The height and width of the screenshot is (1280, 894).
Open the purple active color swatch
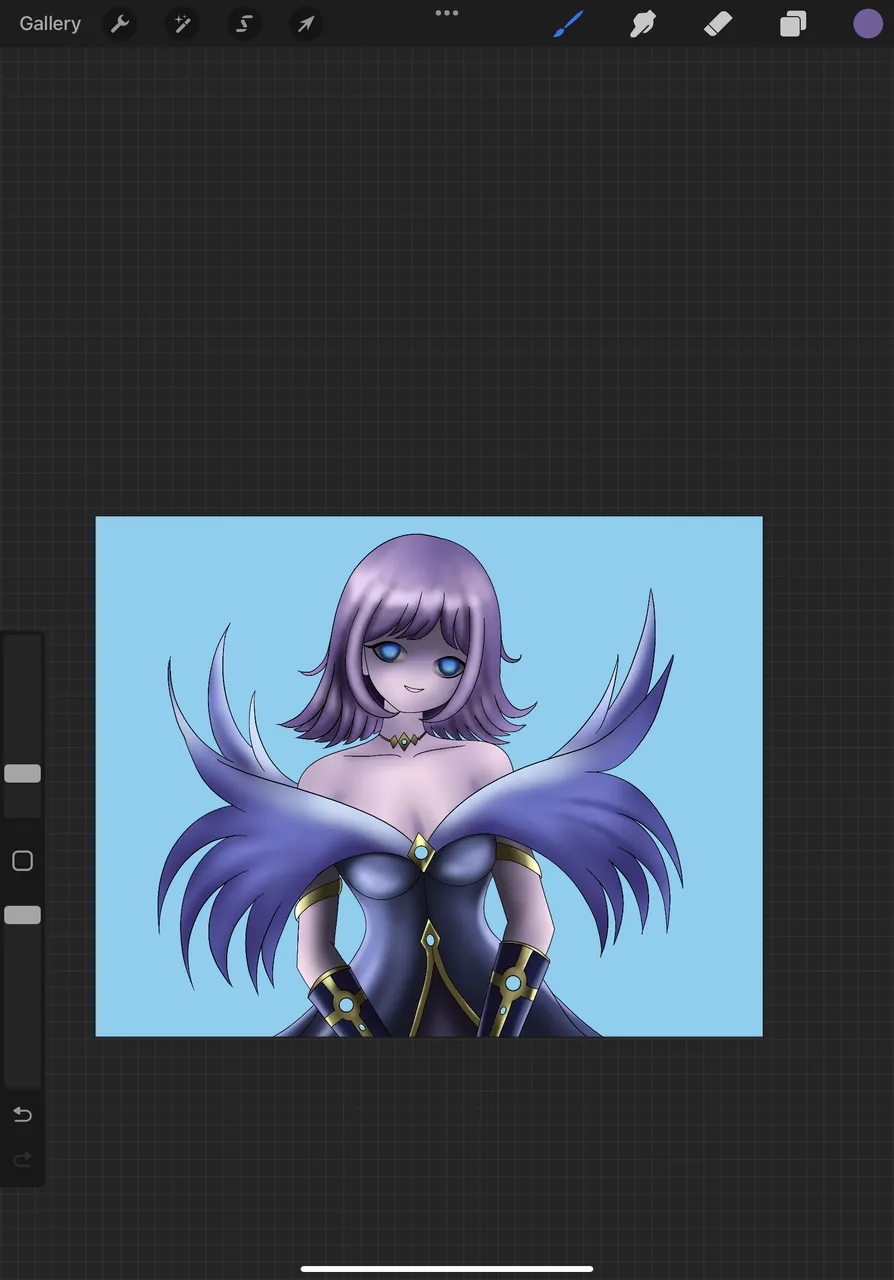[868, 24]
